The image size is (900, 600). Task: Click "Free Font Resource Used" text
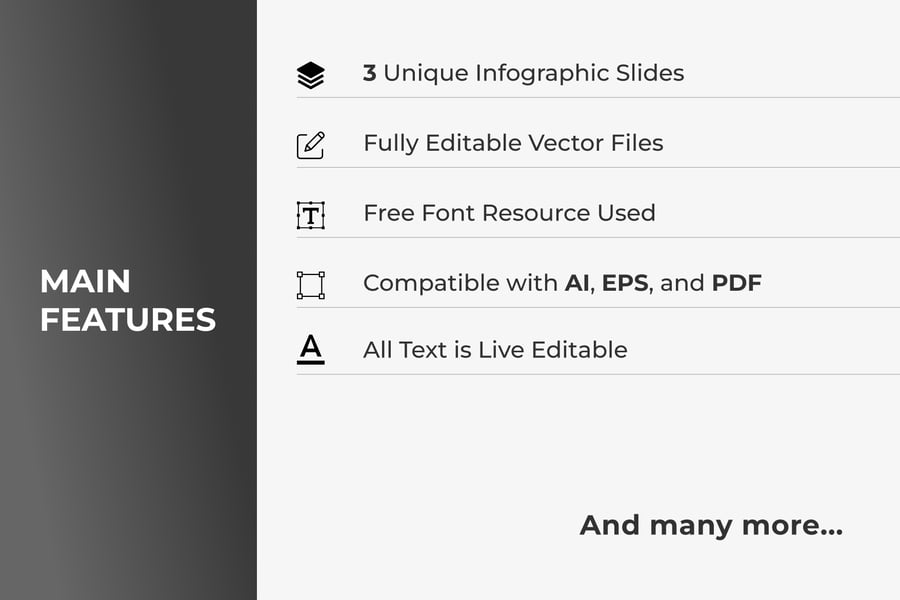[509, 213]
